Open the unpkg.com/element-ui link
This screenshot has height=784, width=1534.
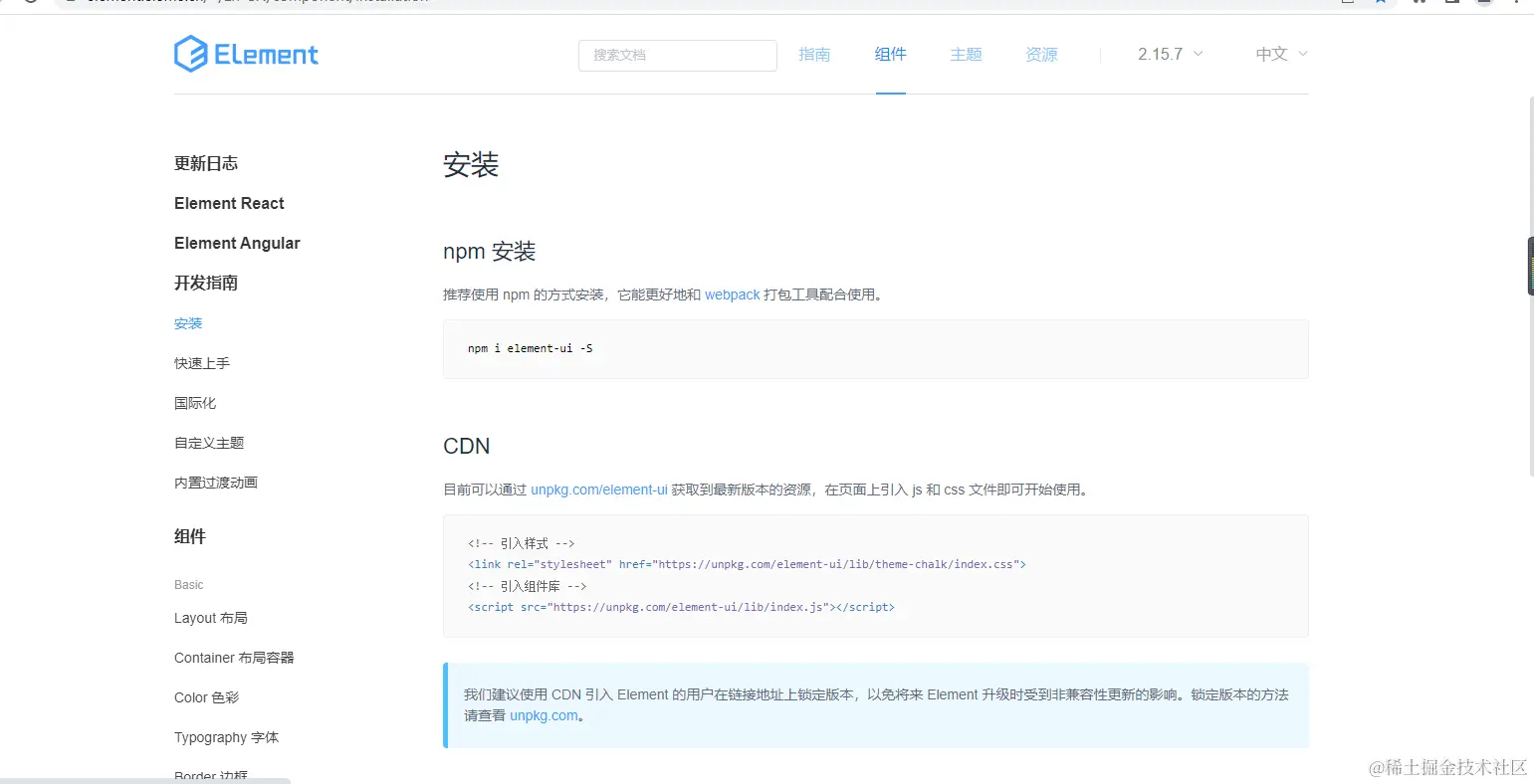coord(599,490)
